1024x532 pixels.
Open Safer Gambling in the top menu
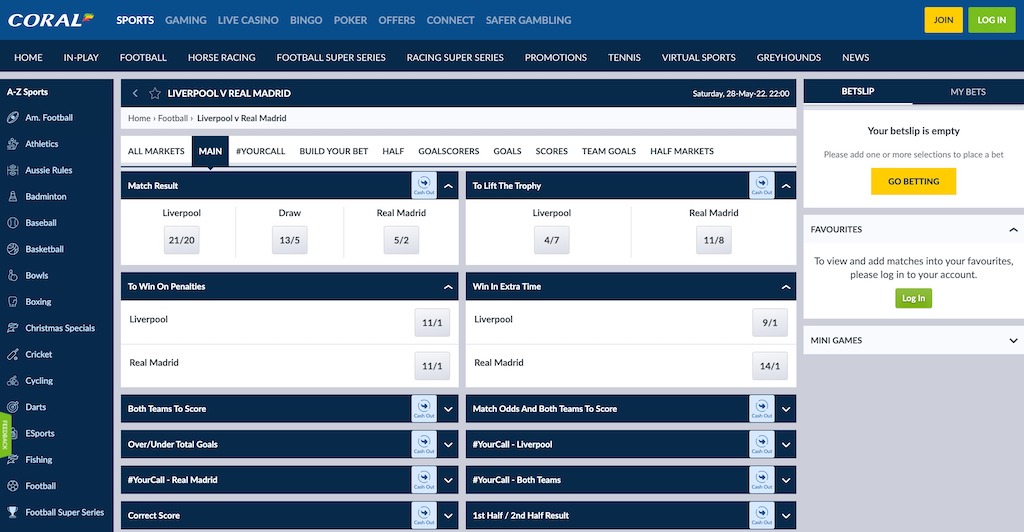(x=528, y=20)
